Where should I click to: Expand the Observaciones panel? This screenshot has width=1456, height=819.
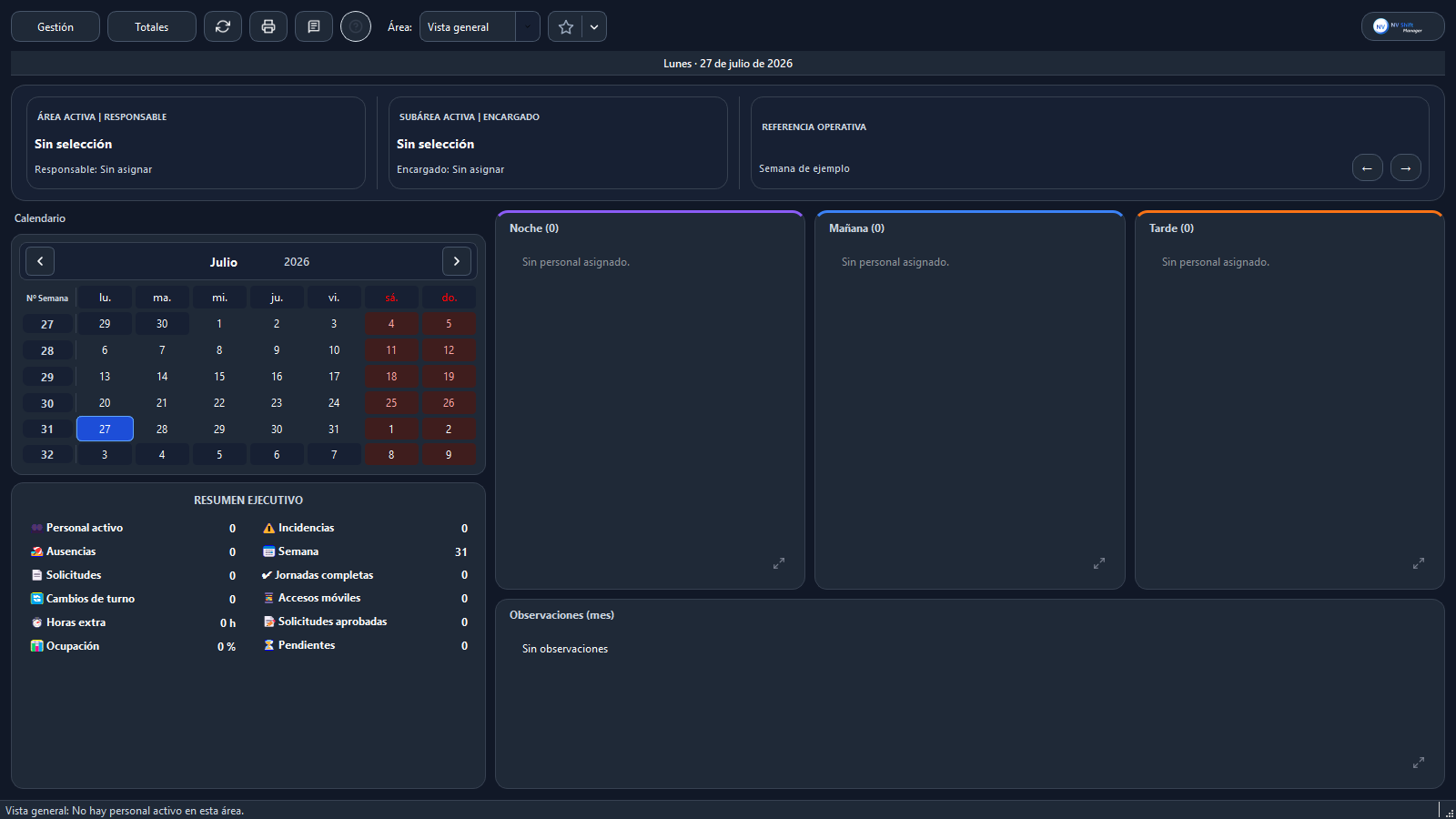pos(1419,763)
